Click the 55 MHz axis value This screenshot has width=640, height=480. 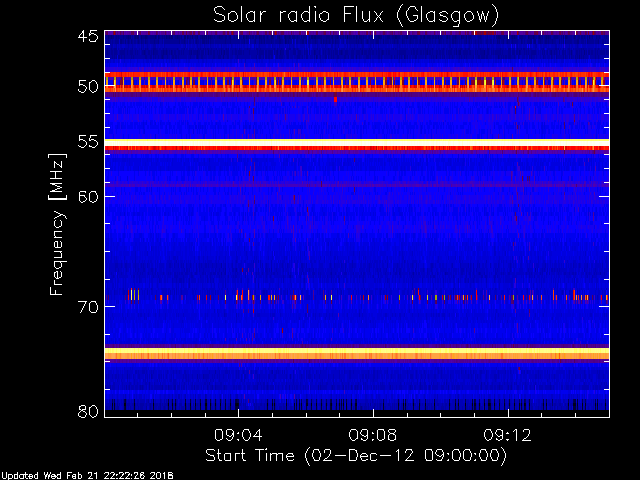coord(88,142)
